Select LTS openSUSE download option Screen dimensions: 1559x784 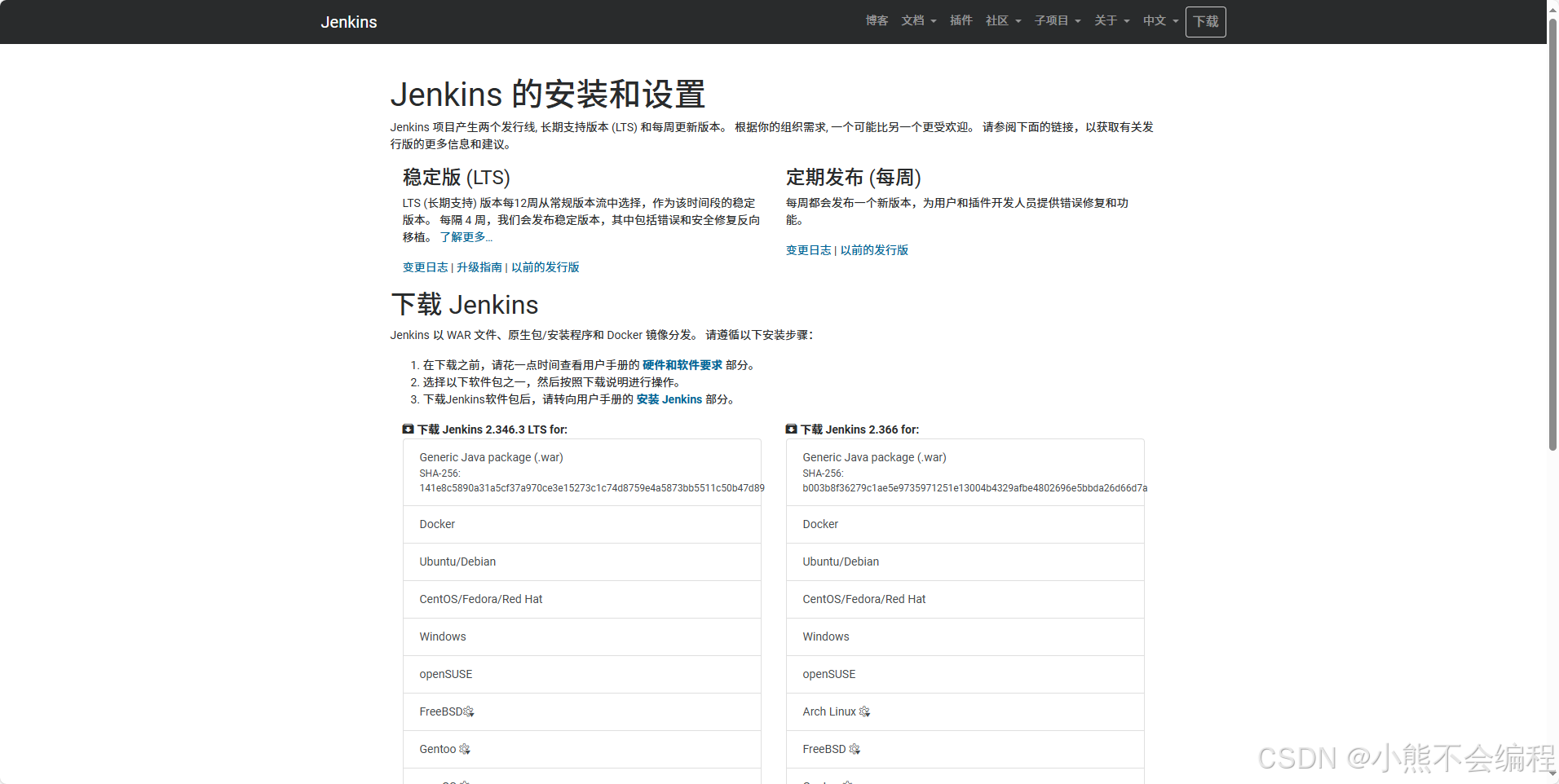581,675
